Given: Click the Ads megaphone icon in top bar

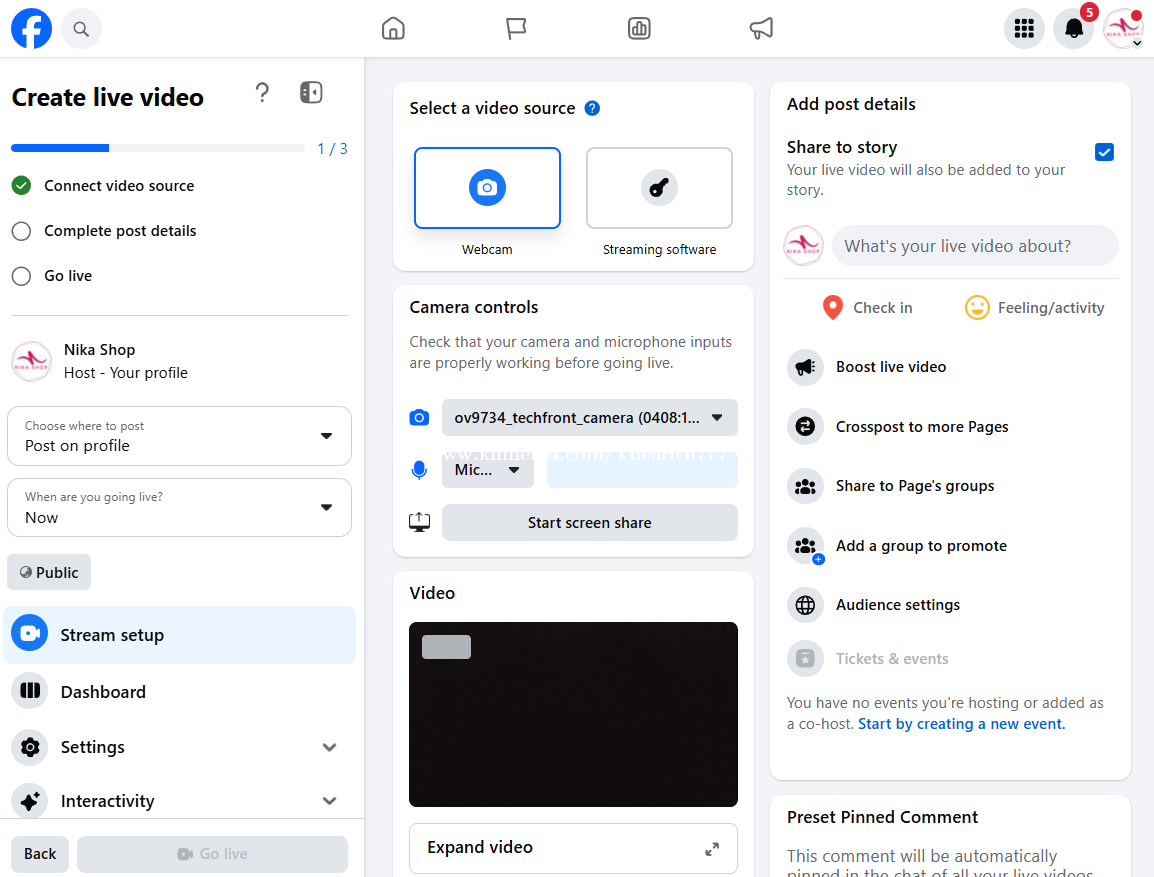Looking at the screenshot, I should pos(761,28).
